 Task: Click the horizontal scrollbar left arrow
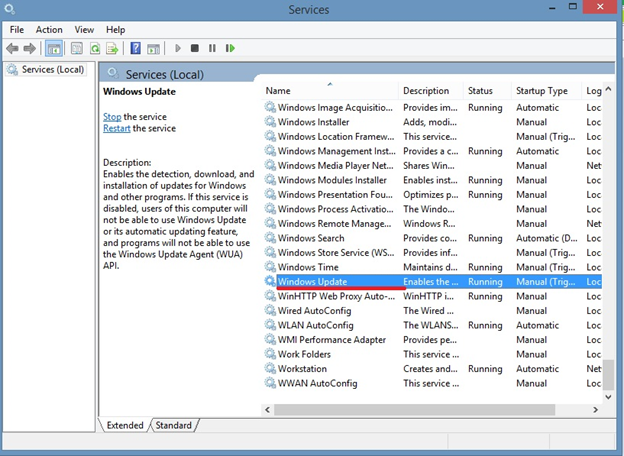[267, 410]
